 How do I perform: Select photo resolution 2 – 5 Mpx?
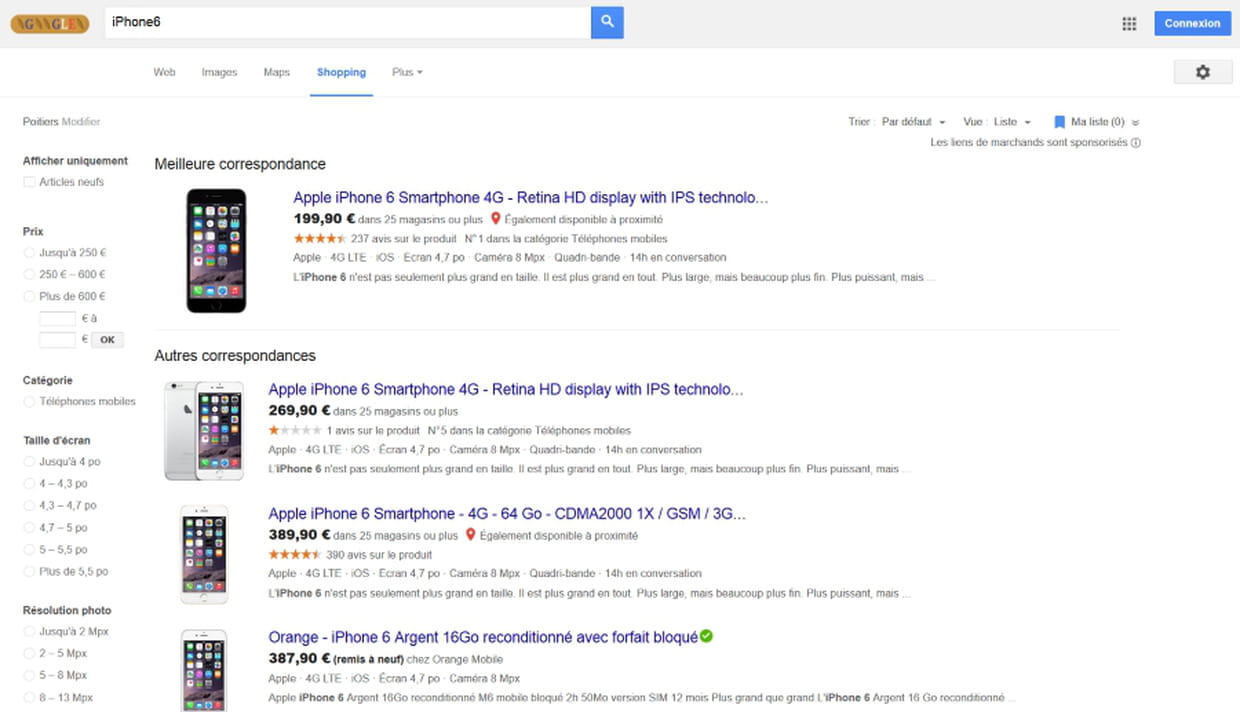[29, 653]
